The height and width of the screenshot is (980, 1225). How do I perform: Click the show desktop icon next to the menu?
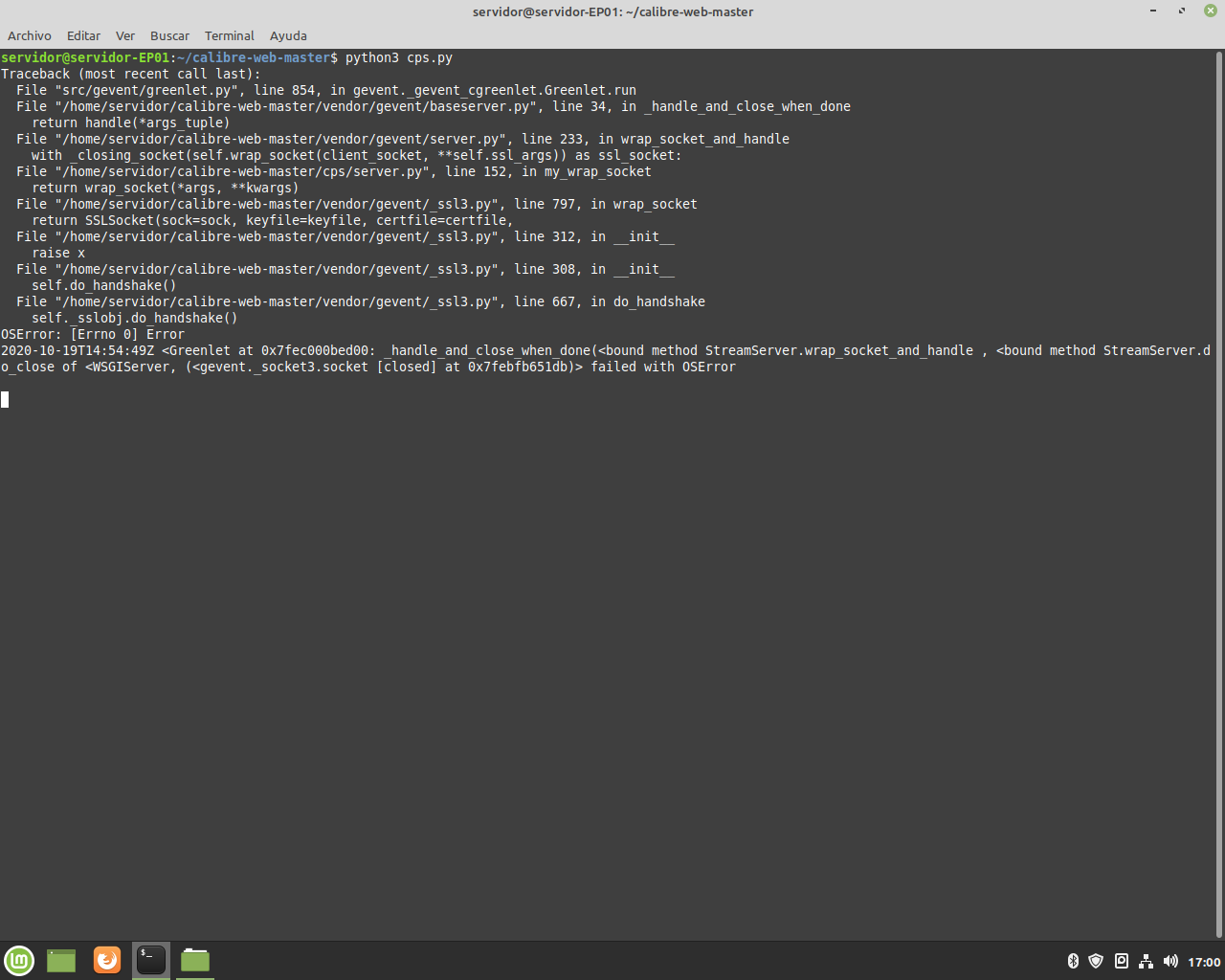[60, 960]
